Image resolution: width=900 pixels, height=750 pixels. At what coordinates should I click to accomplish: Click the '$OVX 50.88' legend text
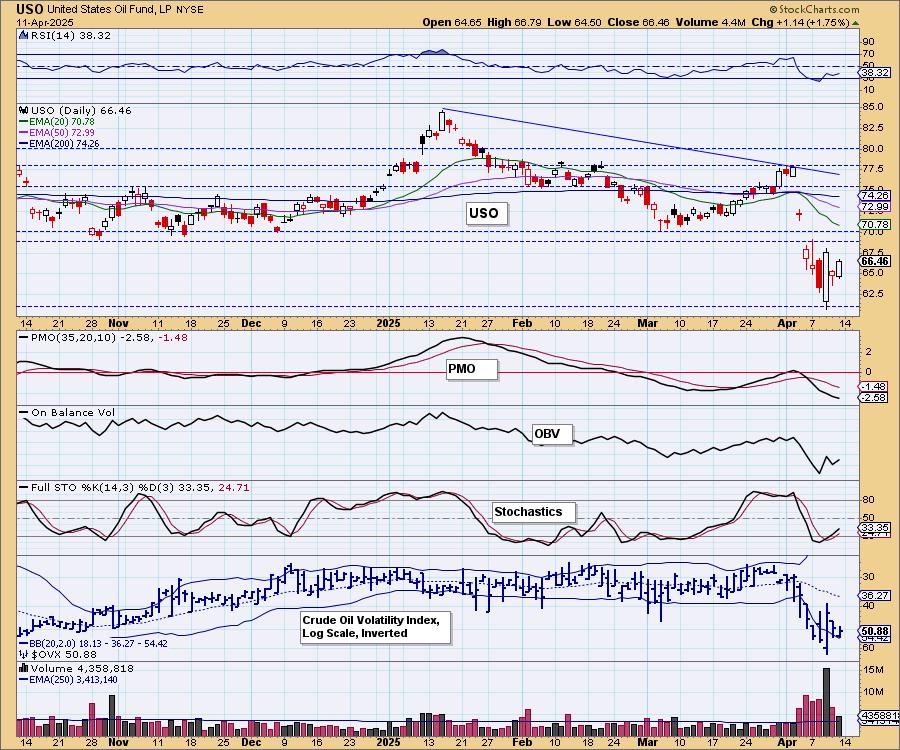[x=64, y=654]
